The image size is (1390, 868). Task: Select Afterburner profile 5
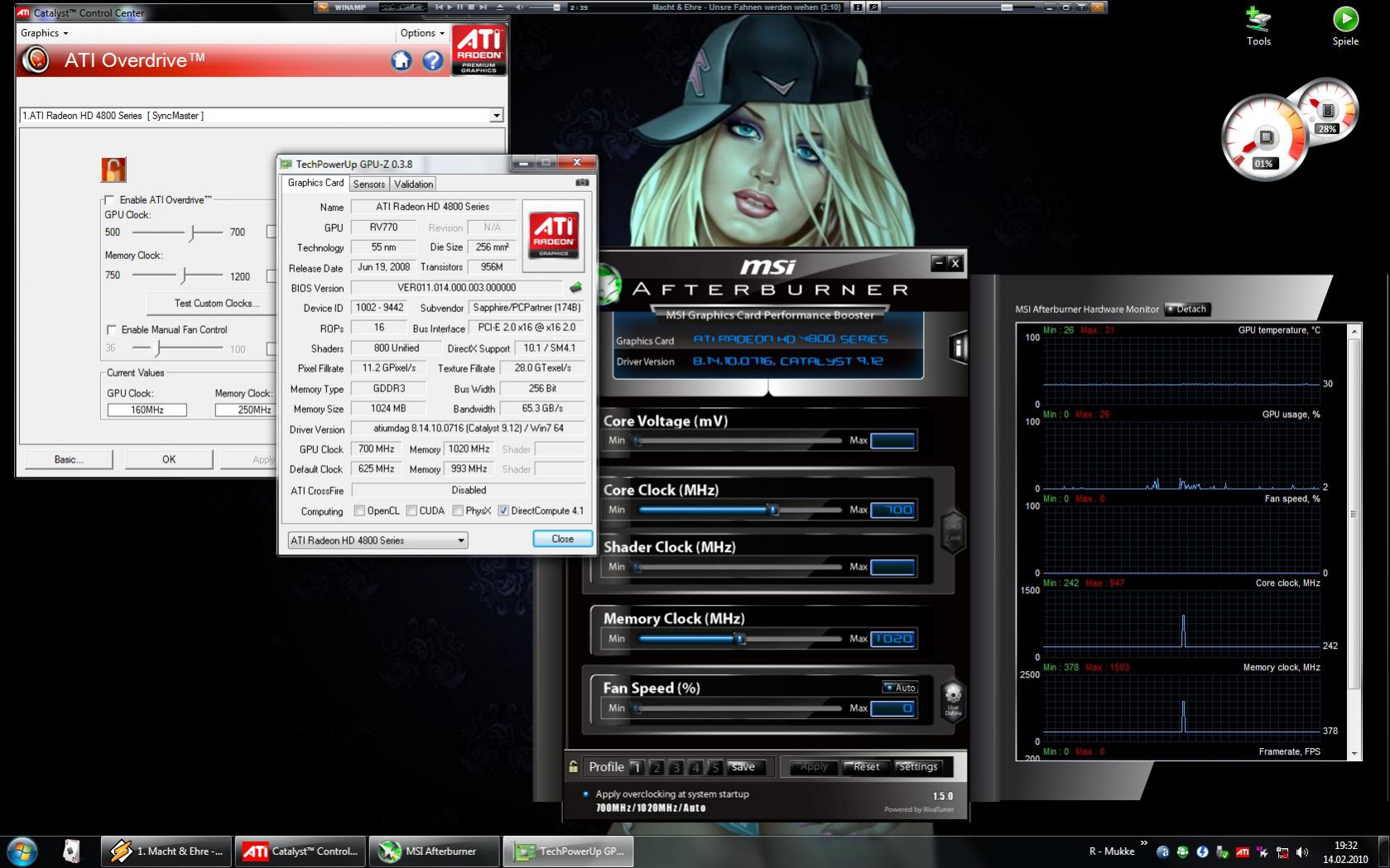[x=715, y=767]
